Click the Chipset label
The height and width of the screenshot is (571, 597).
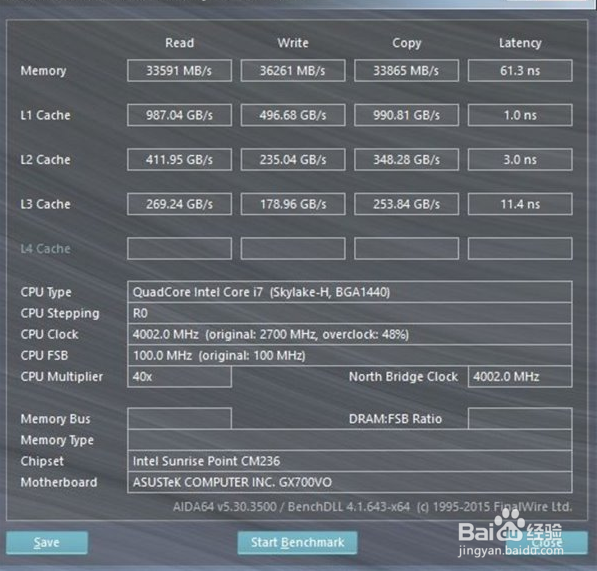coord(42,461)
